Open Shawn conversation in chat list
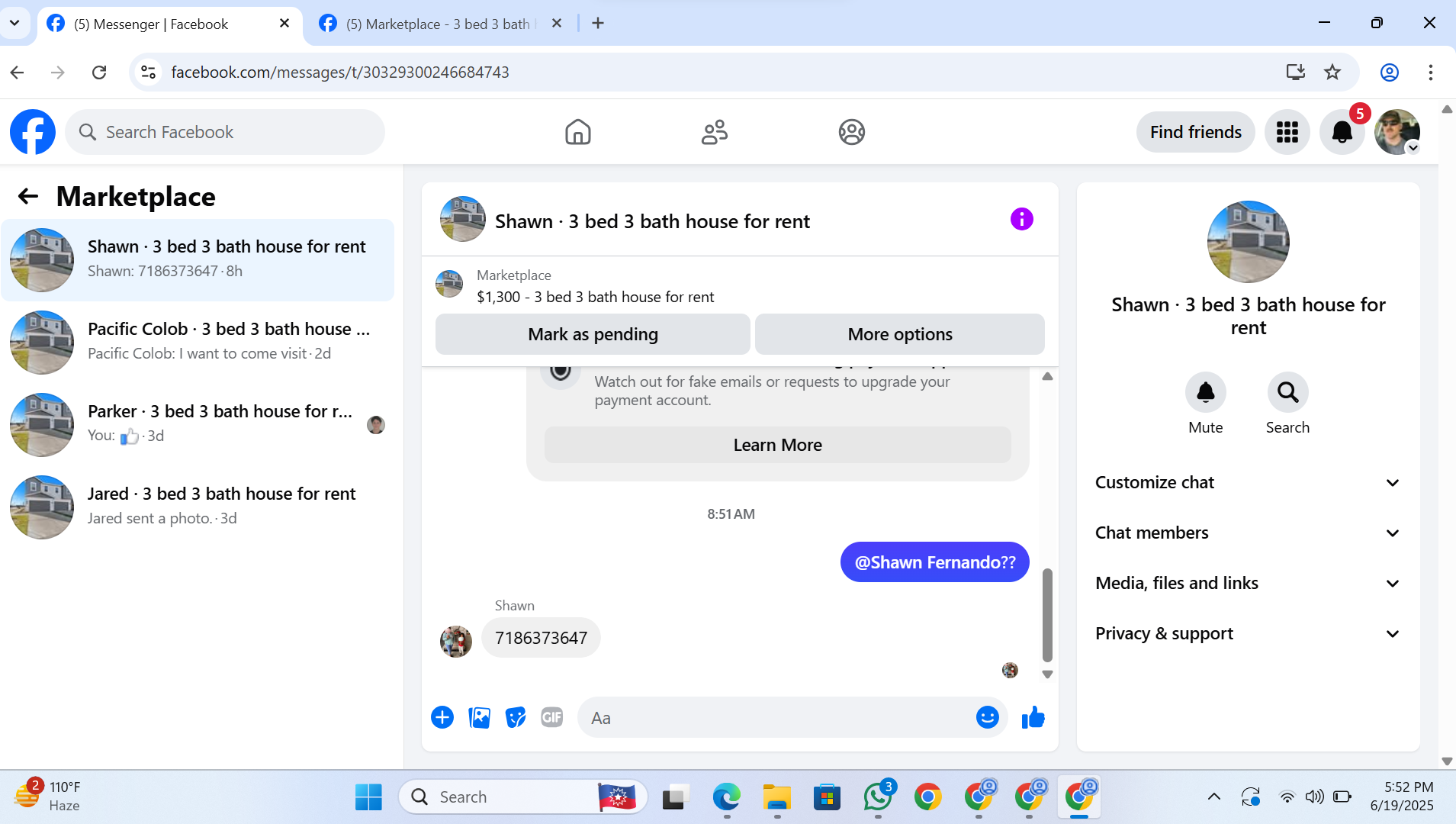This screenshot has height=824, width=1456. click(x=198, y=259)
